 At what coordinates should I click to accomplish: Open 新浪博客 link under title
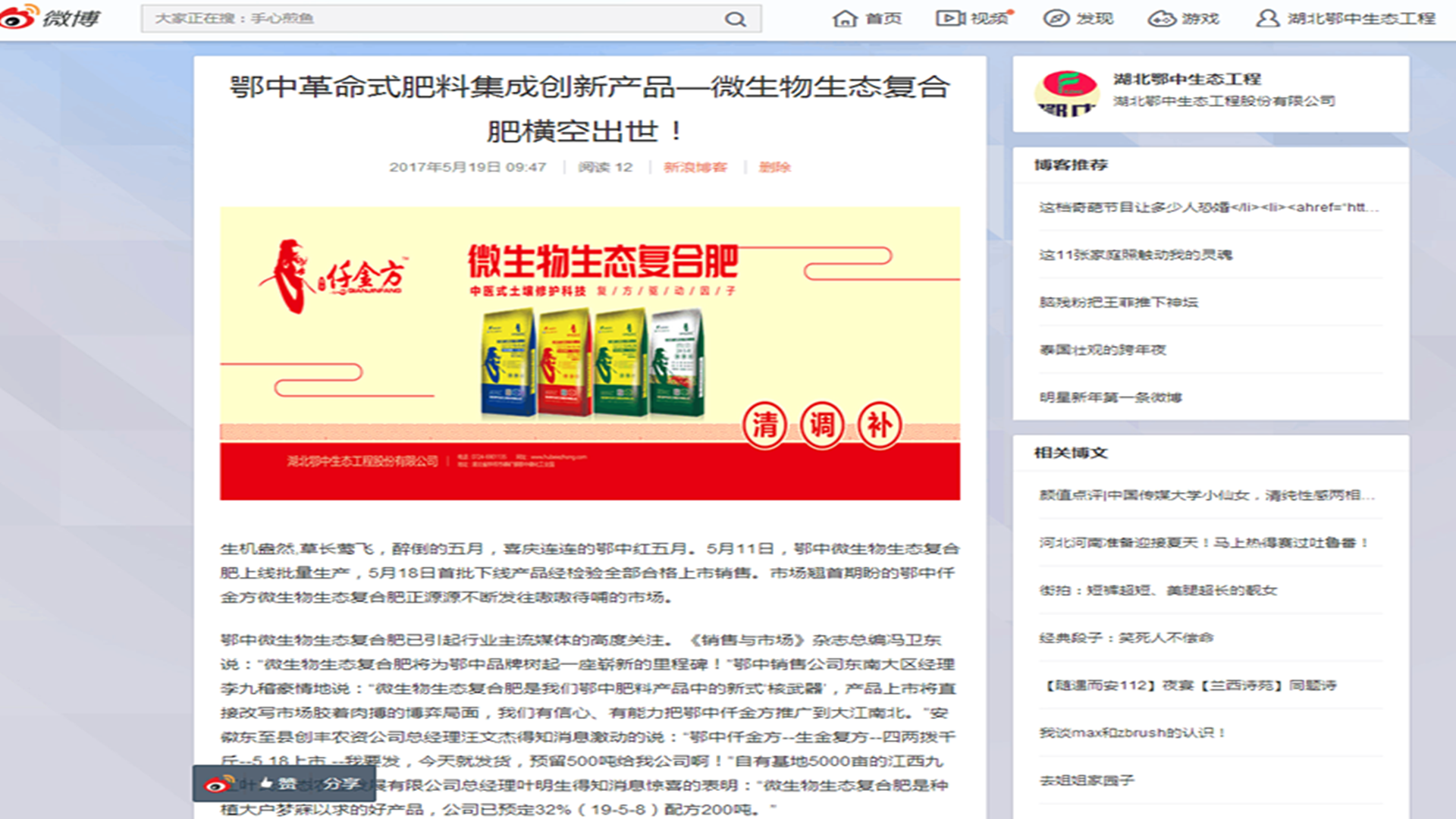tap(695, 167)
